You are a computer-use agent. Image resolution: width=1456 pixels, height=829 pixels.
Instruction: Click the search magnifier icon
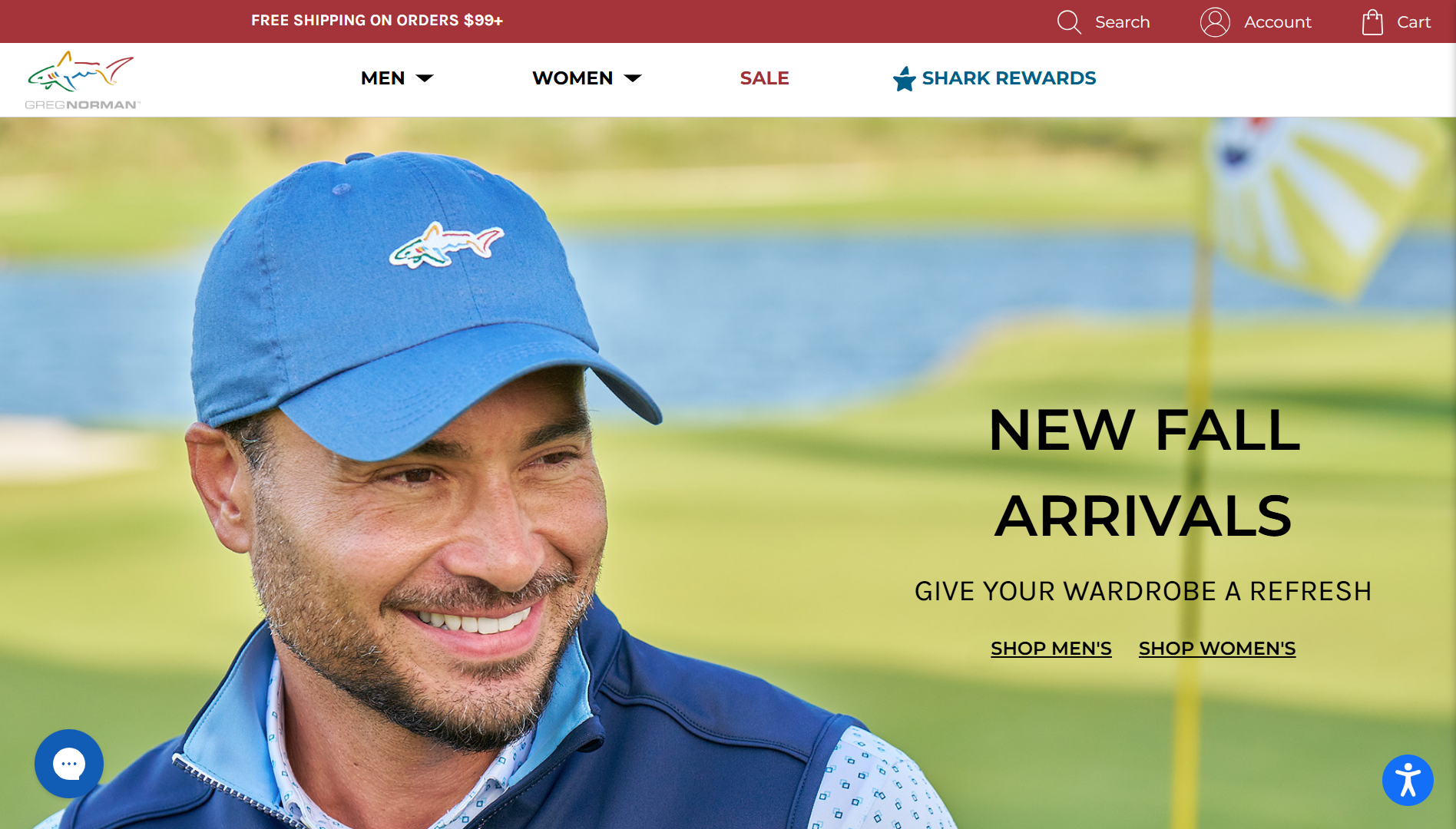coord(1069,22)
